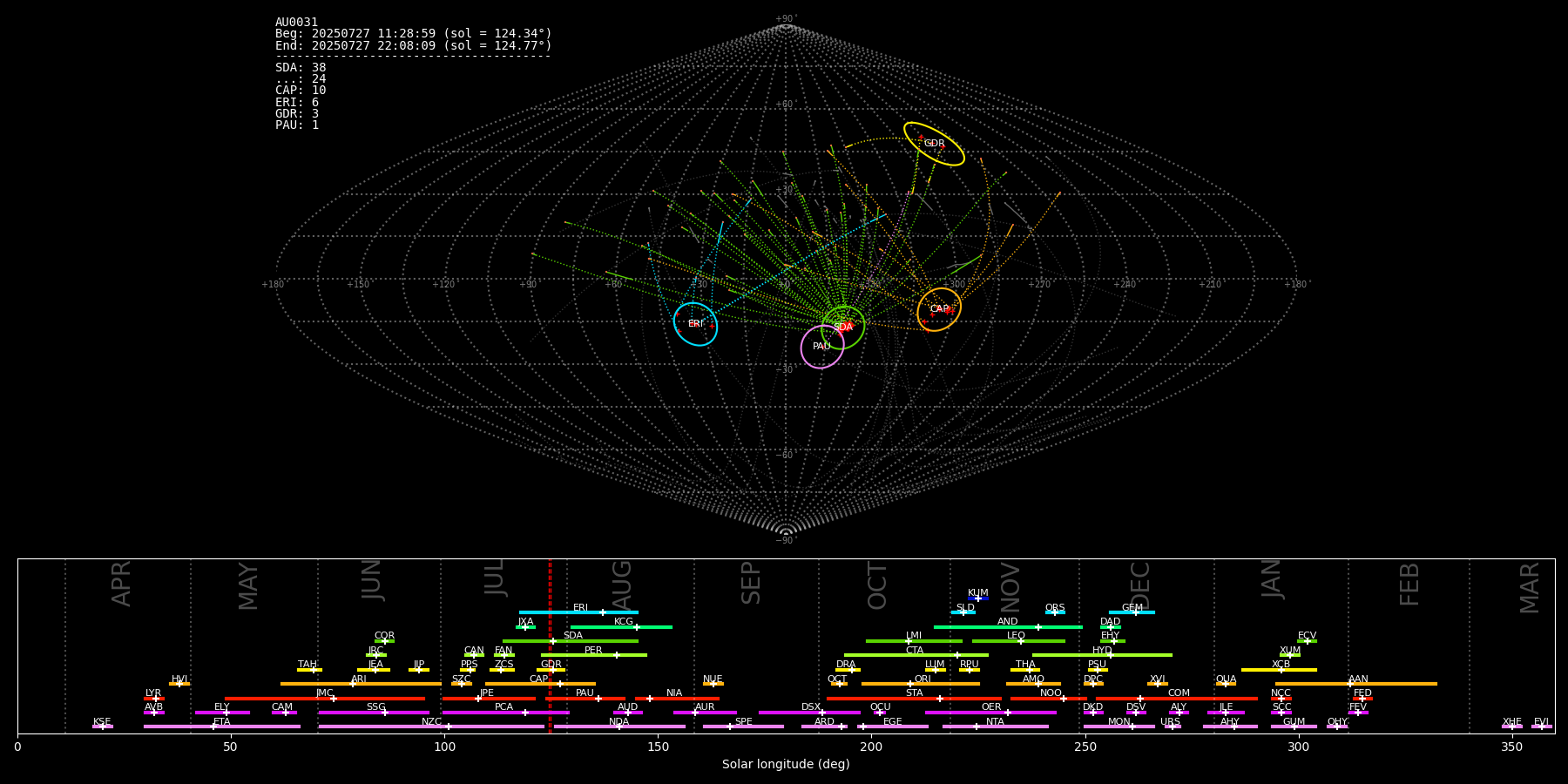Image resolution: width=1568 pixels, height=784 pixels.
Task: Click the COR shower bar near June
Action: (384, 641)
